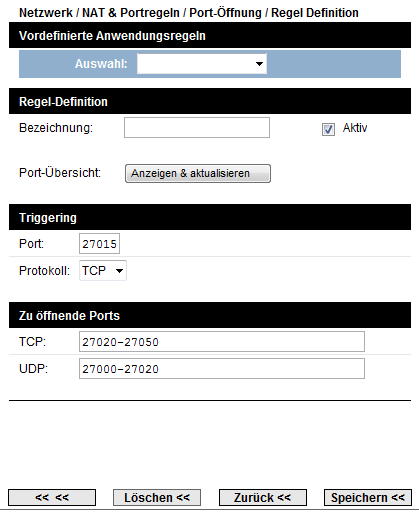Click Anzeigen & aktualisieren button
Screen dimensions: 419x512
click(198, 173)
